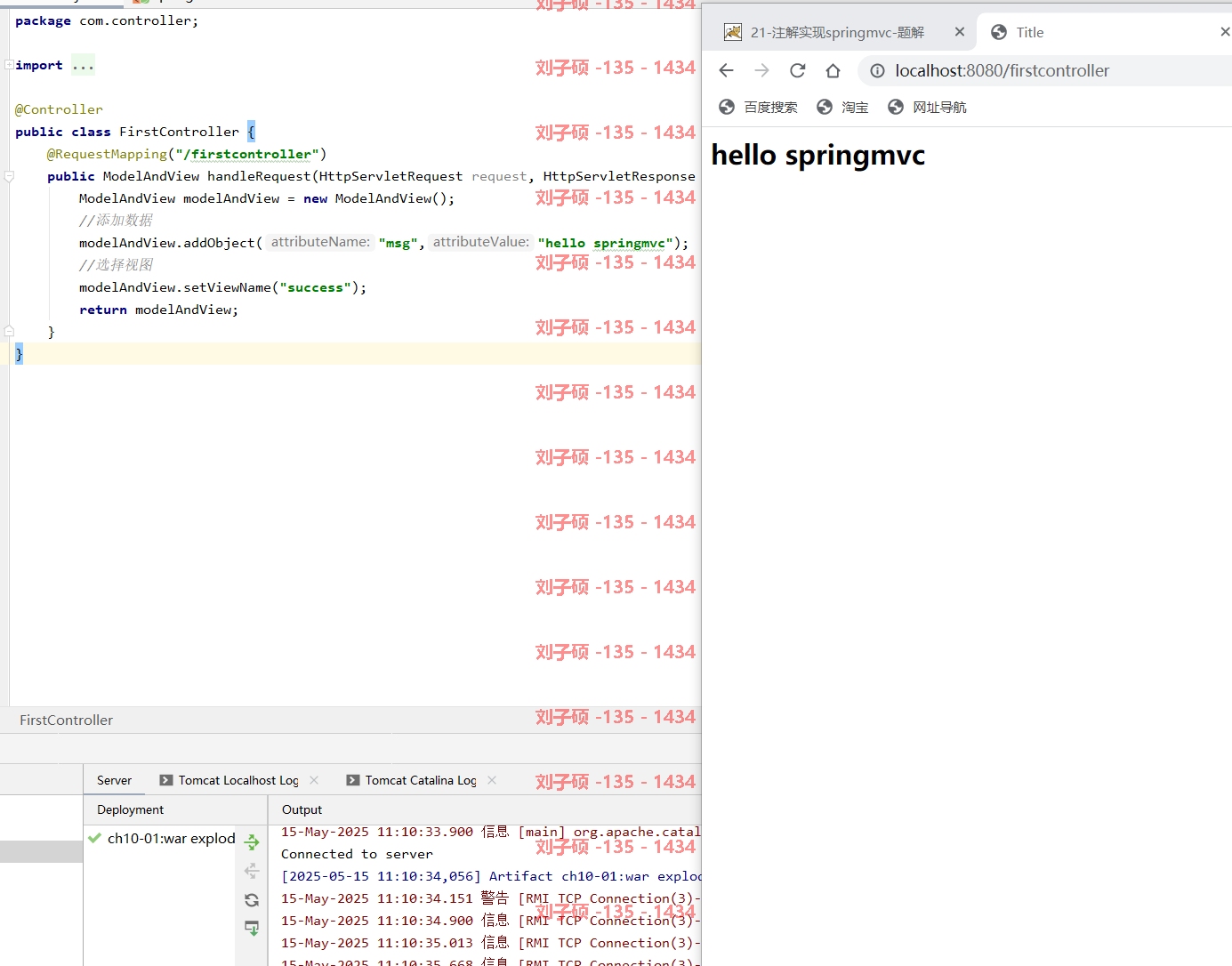Open the 百度搜索 bookmark
1232x966 pixels.
[758, 107]
